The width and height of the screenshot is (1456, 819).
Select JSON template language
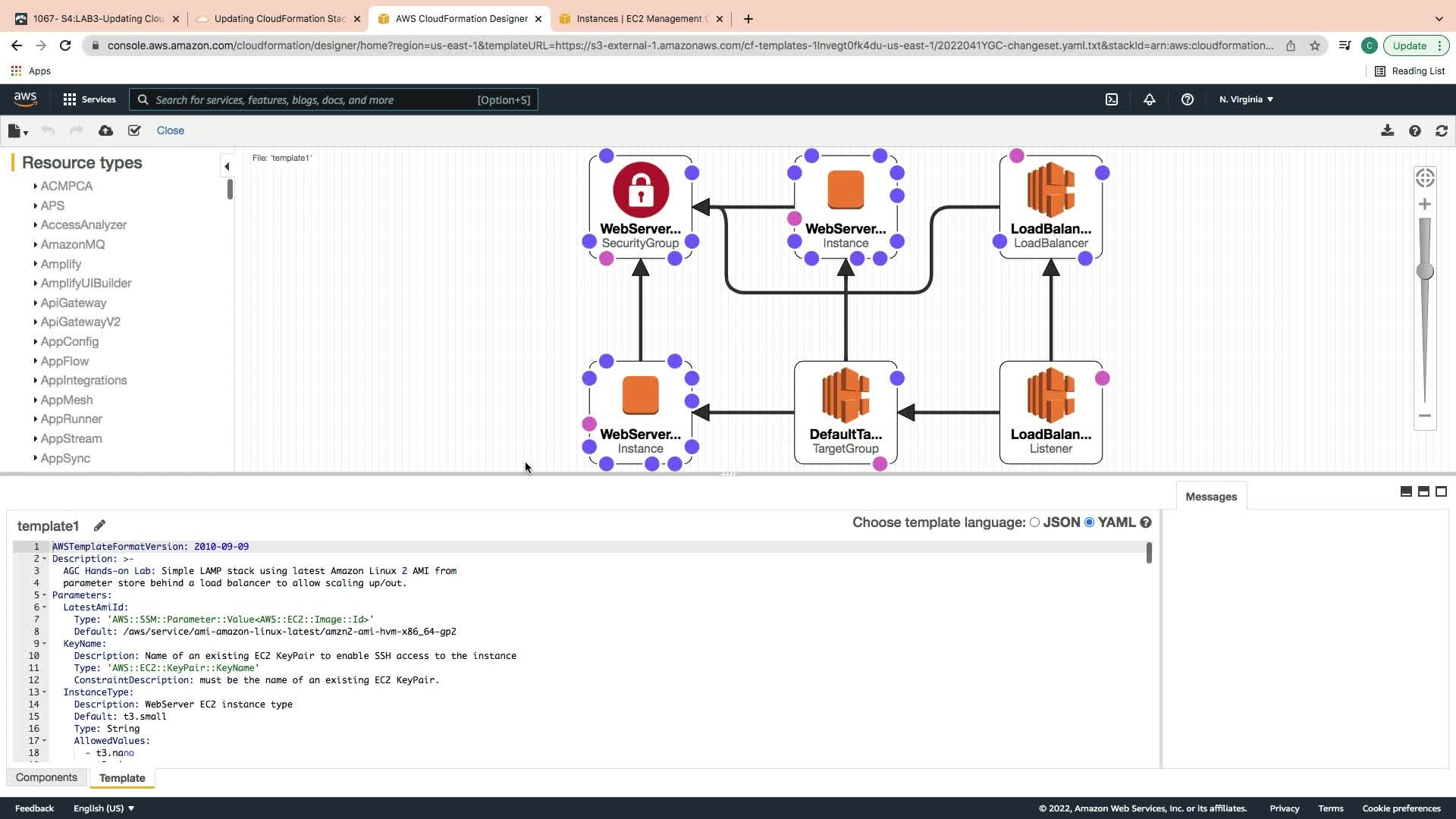pyautogui.click(x=1034, y=522)
